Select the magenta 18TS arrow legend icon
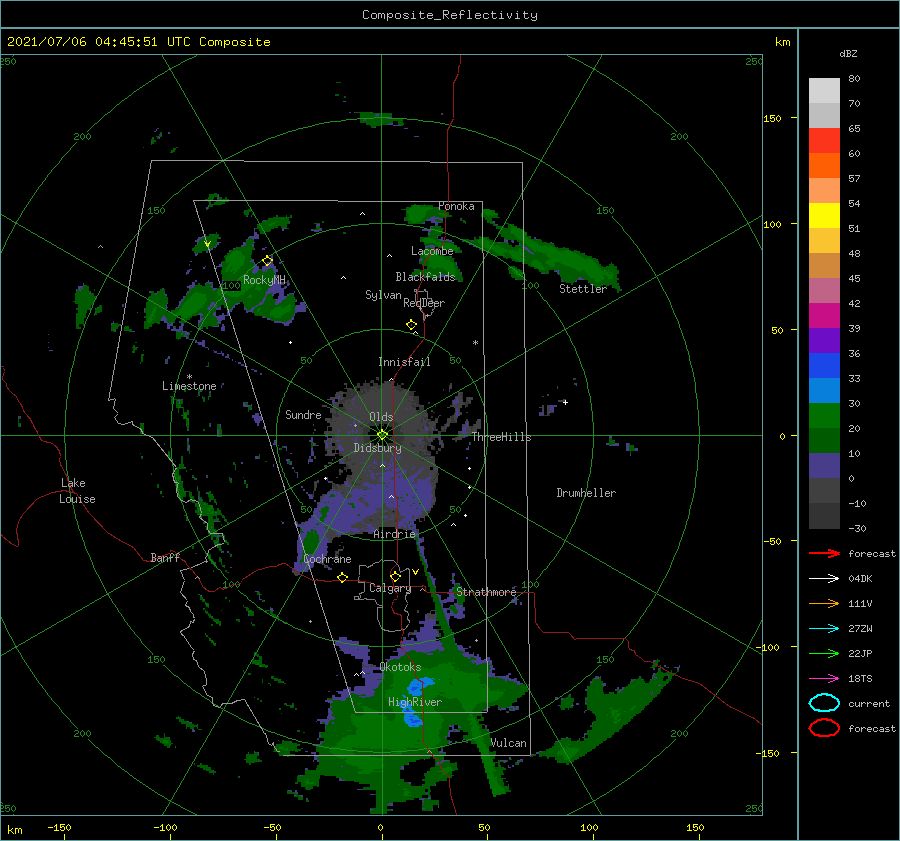Viewport: 900px width, 841px height. pyautogui.click(x=824, y=679)
